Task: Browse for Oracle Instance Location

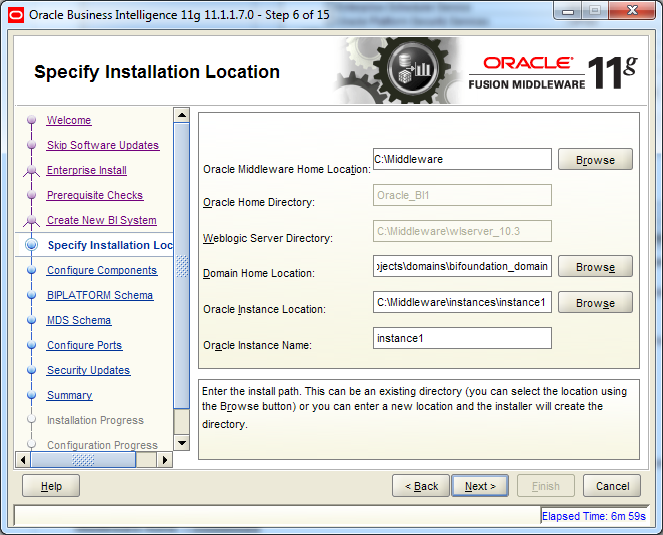Action: (595, 302)
